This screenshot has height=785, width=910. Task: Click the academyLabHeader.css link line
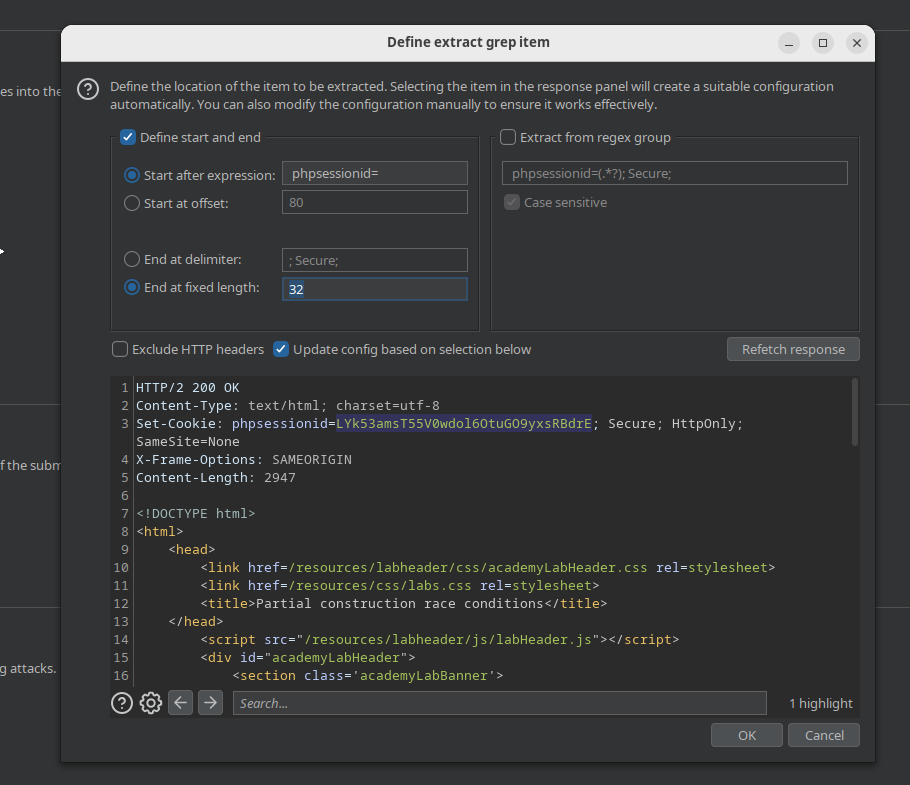point(488,567)
